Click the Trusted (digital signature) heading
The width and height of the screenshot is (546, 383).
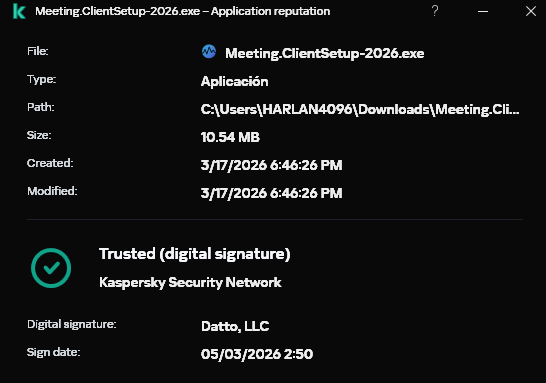point(195,254)
